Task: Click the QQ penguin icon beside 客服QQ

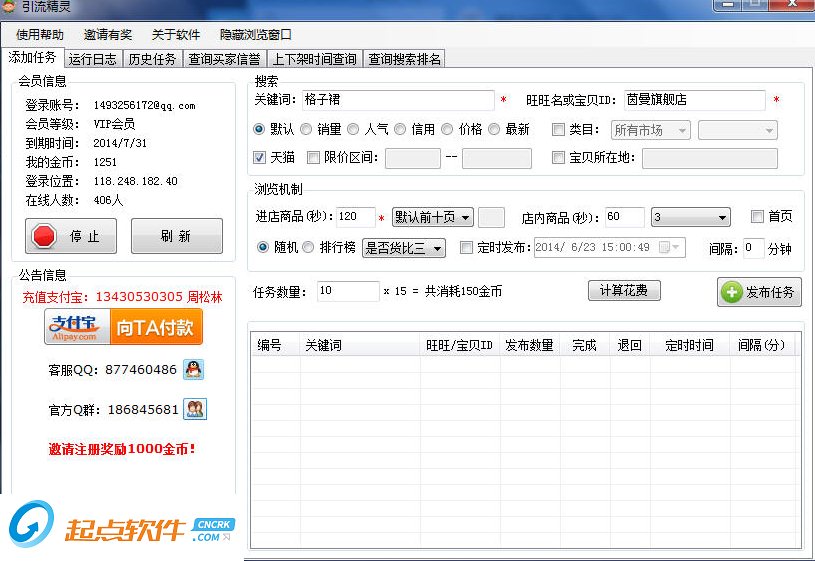Action: click(194, 369)
